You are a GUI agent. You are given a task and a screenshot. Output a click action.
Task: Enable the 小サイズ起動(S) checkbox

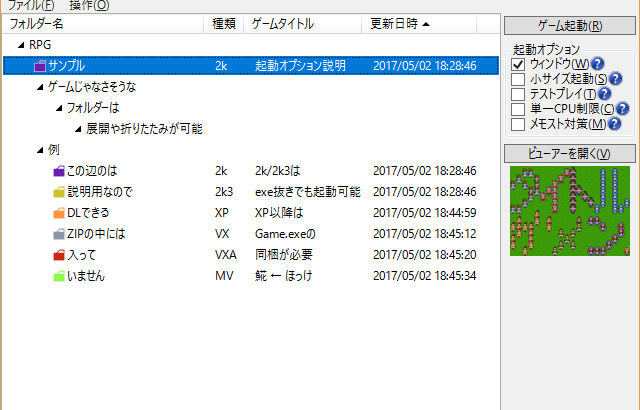coord(518,79)
